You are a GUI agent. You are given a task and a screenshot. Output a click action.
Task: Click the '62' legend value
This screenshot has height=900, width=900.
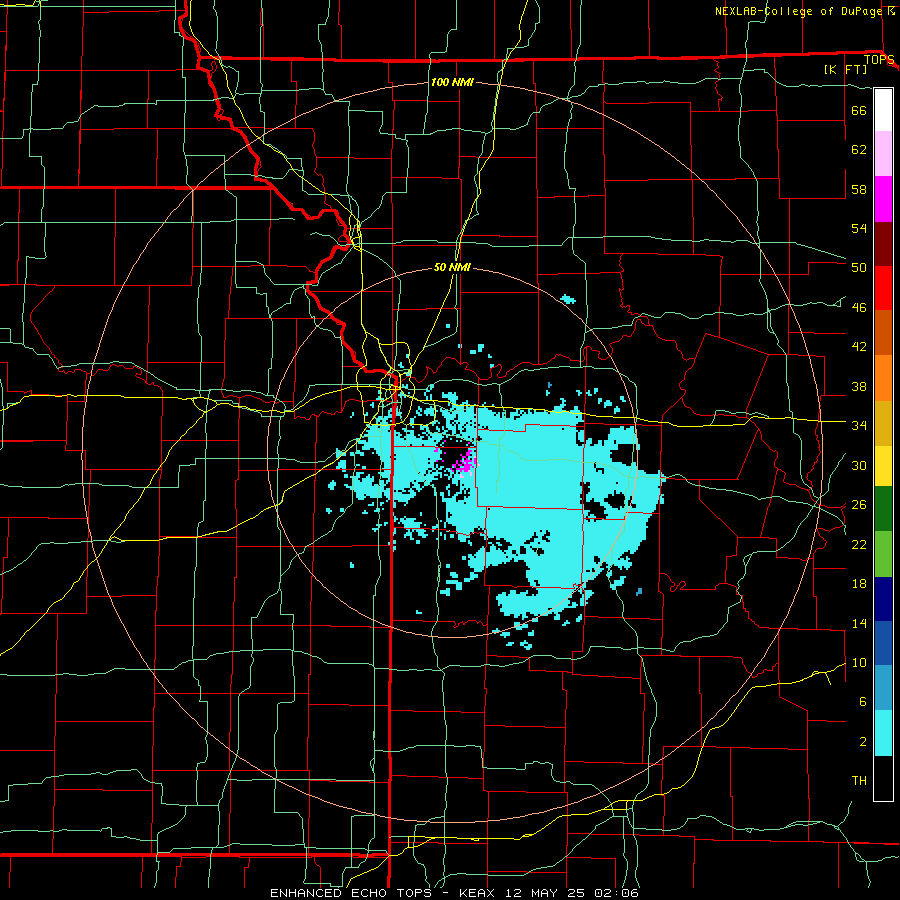point(859,150)
